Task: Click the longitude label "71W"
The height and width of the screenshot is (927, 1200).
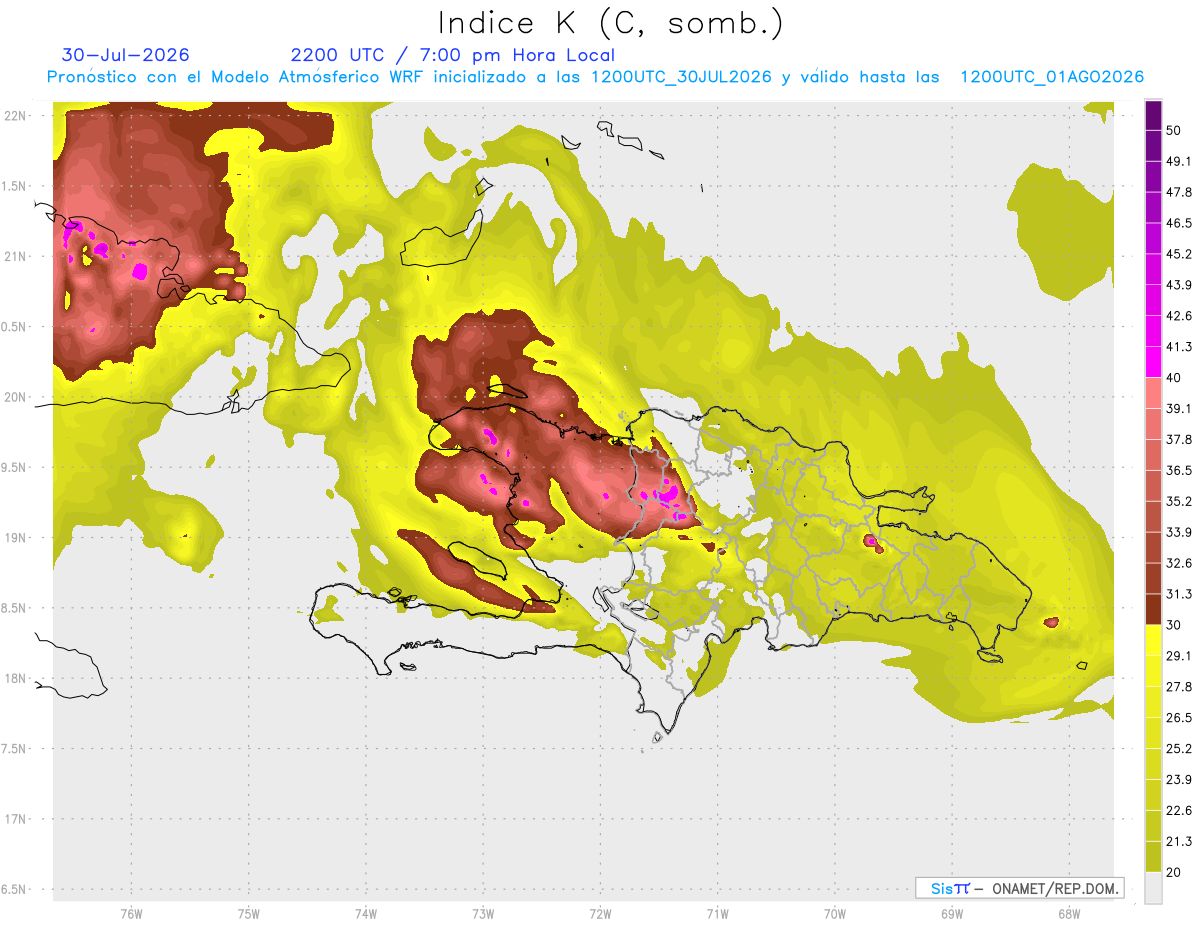Action: click(x=717, y=913)
